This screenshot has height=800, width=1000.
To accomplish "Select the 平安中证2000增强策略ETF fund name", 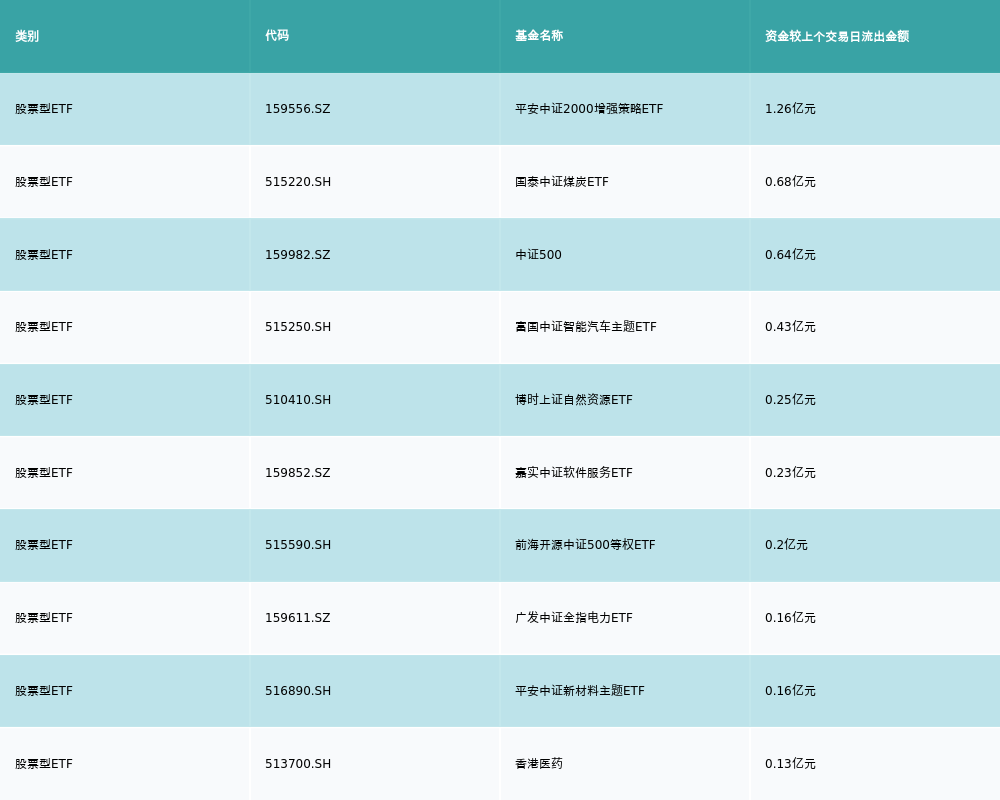I will [589, 109].
